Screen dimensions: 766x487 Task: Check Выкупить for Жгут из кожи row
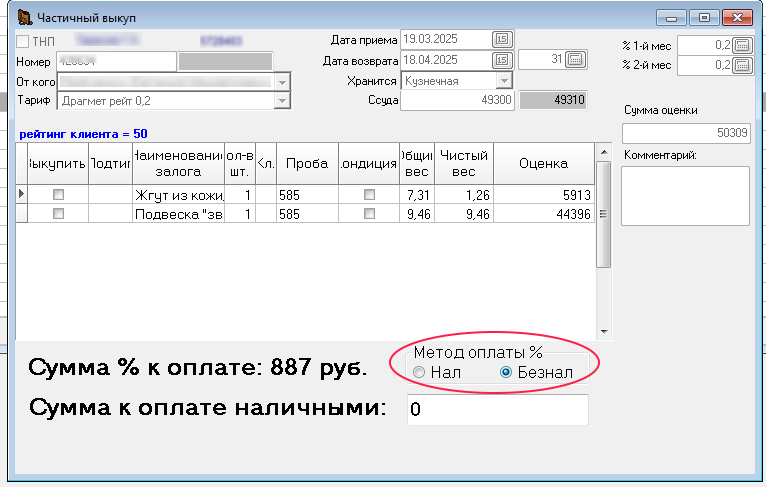pos(58,194)
